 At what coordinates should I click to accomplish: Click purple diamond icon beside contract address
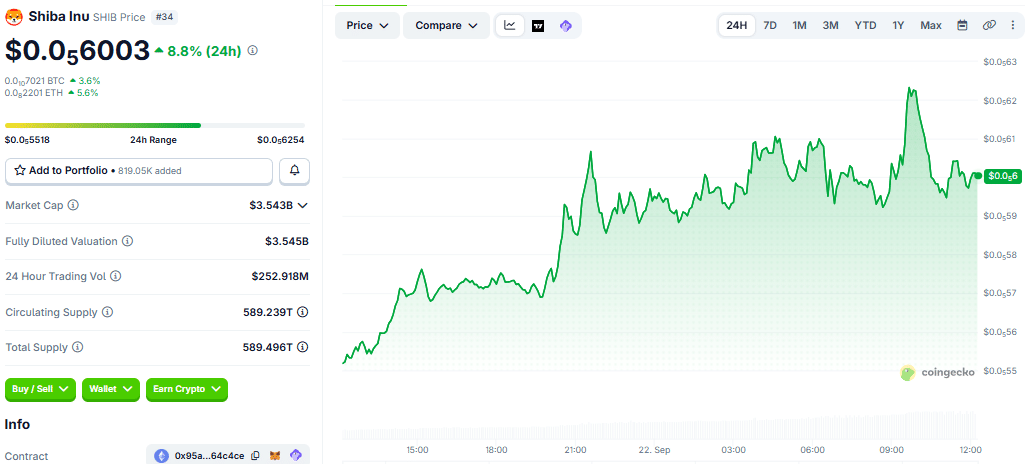[x=296, y=455]
